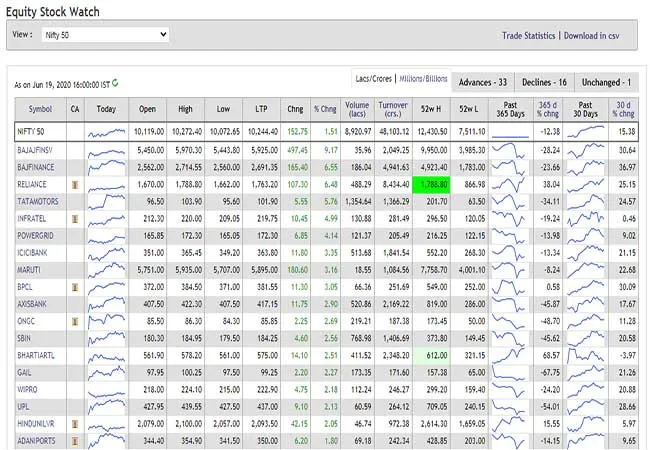Click As on Jun 19, 2020 timestamp
The image size is (650, 450).
(x=62, y=85)
